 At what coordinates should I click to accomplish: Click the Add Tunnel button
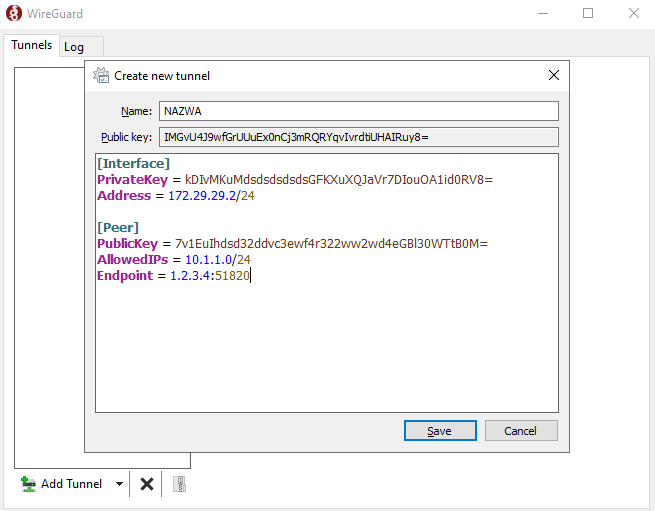(x=61, y=484)
